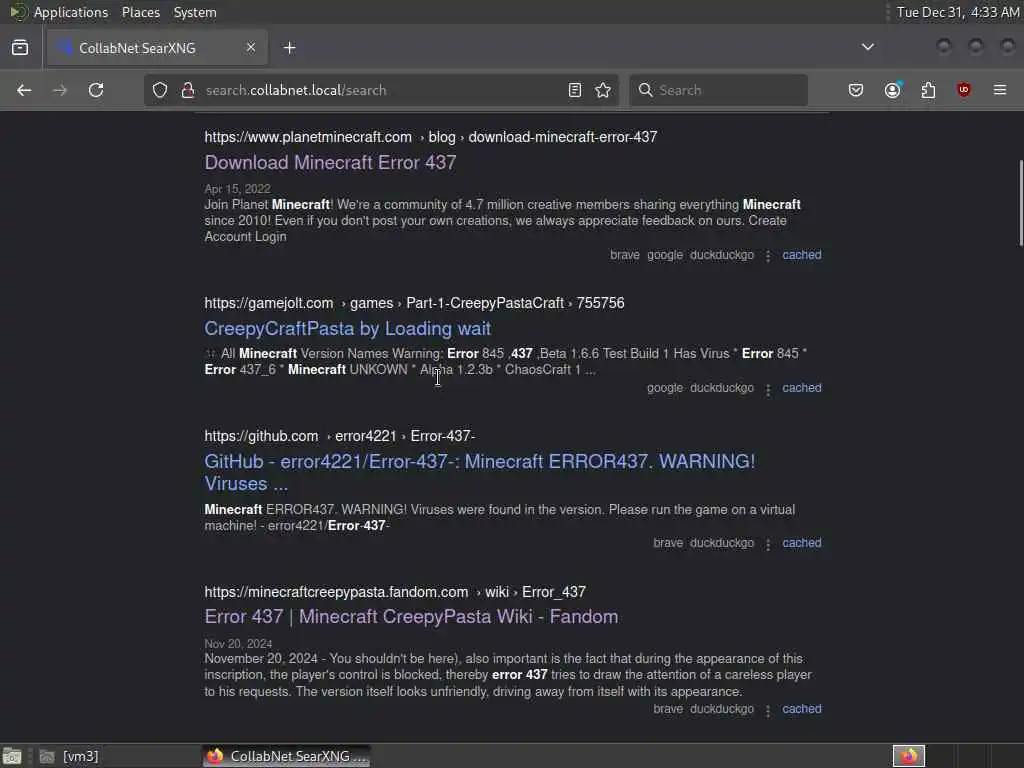Click the clock in the top panel
1024x768 pixels.
(x=957, y=12)
